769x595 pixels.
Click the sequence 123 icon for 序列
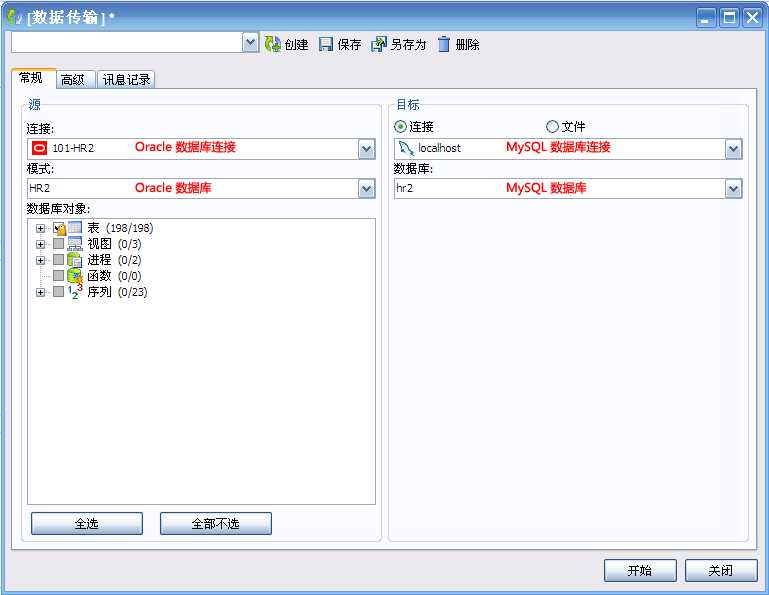75,292
